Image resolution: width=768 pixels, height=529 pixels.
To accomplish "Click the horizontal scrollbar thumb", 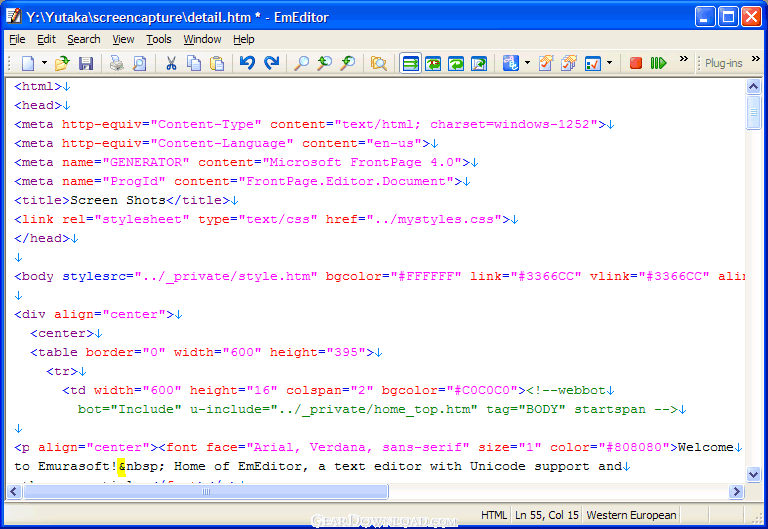I will pos(206,491).
